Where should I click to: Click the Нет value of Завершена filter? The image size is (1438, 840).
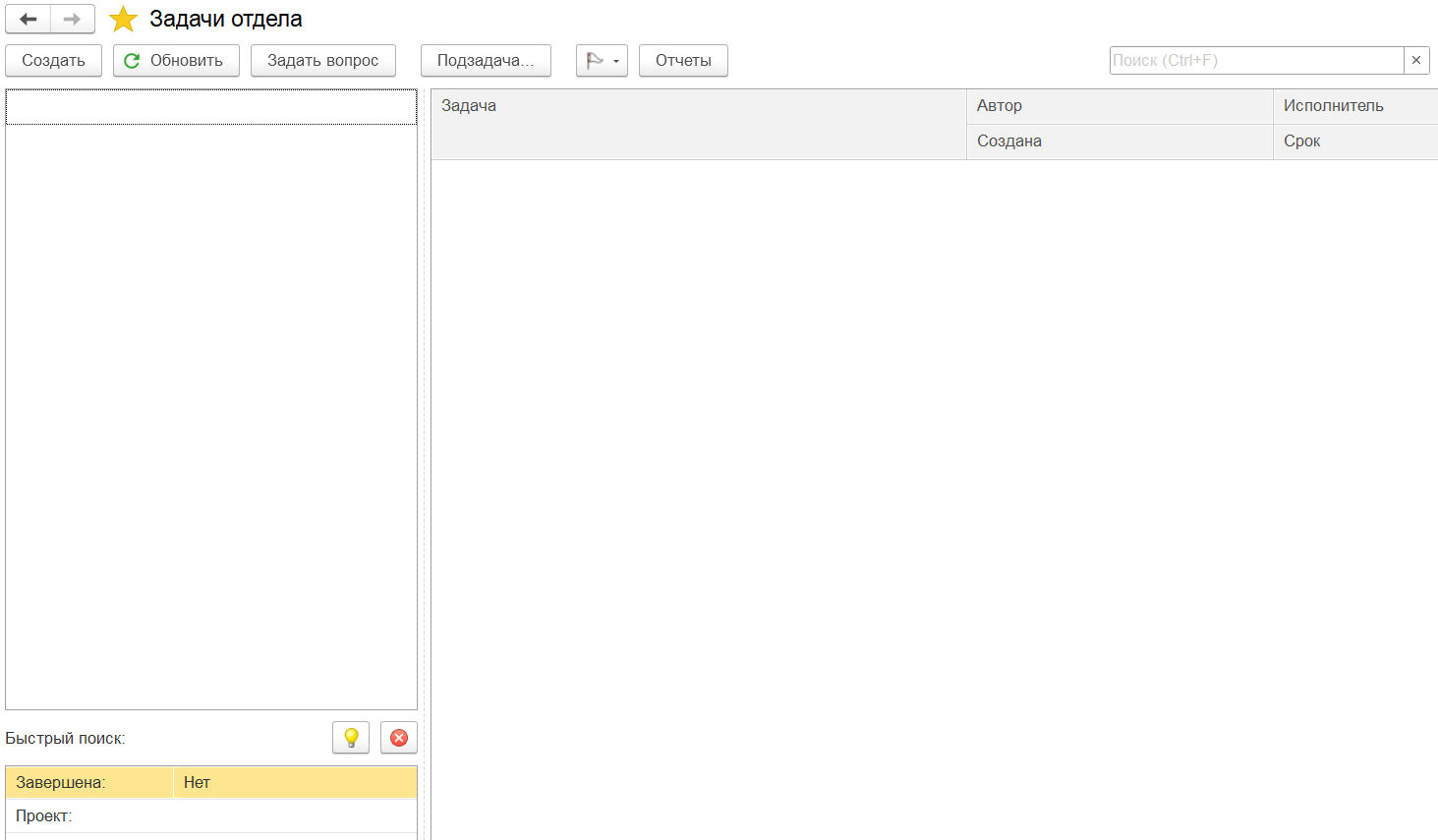pos(295,782)
